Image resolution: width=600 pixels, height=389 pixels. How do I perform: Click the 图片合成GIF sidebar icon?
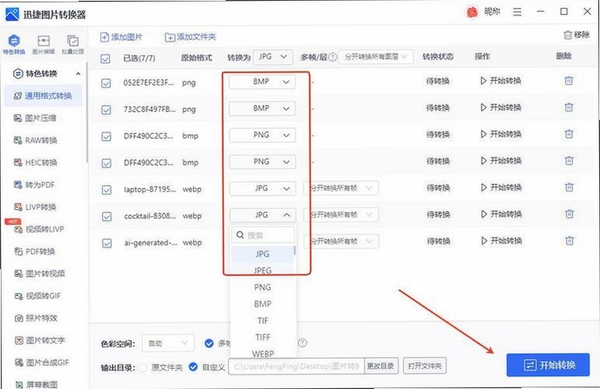(18, 362)
